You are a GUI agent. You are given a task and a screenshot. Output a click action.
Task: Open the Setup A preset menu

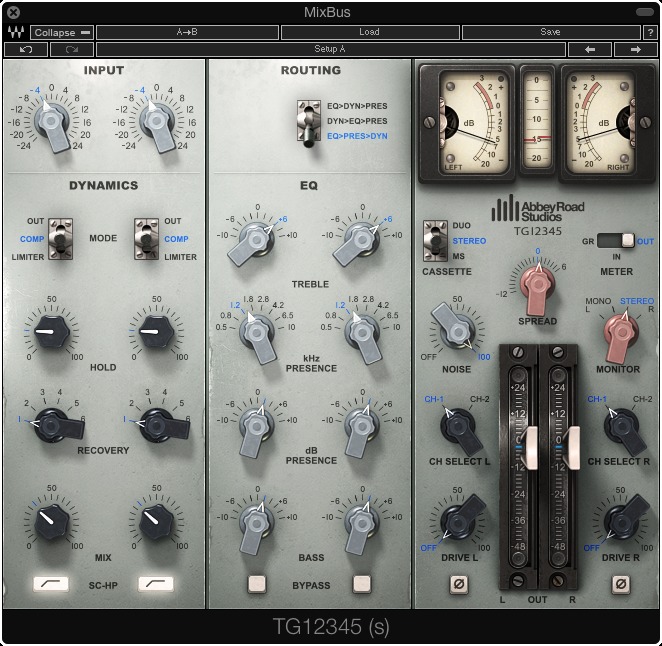[x=331, y=49]
